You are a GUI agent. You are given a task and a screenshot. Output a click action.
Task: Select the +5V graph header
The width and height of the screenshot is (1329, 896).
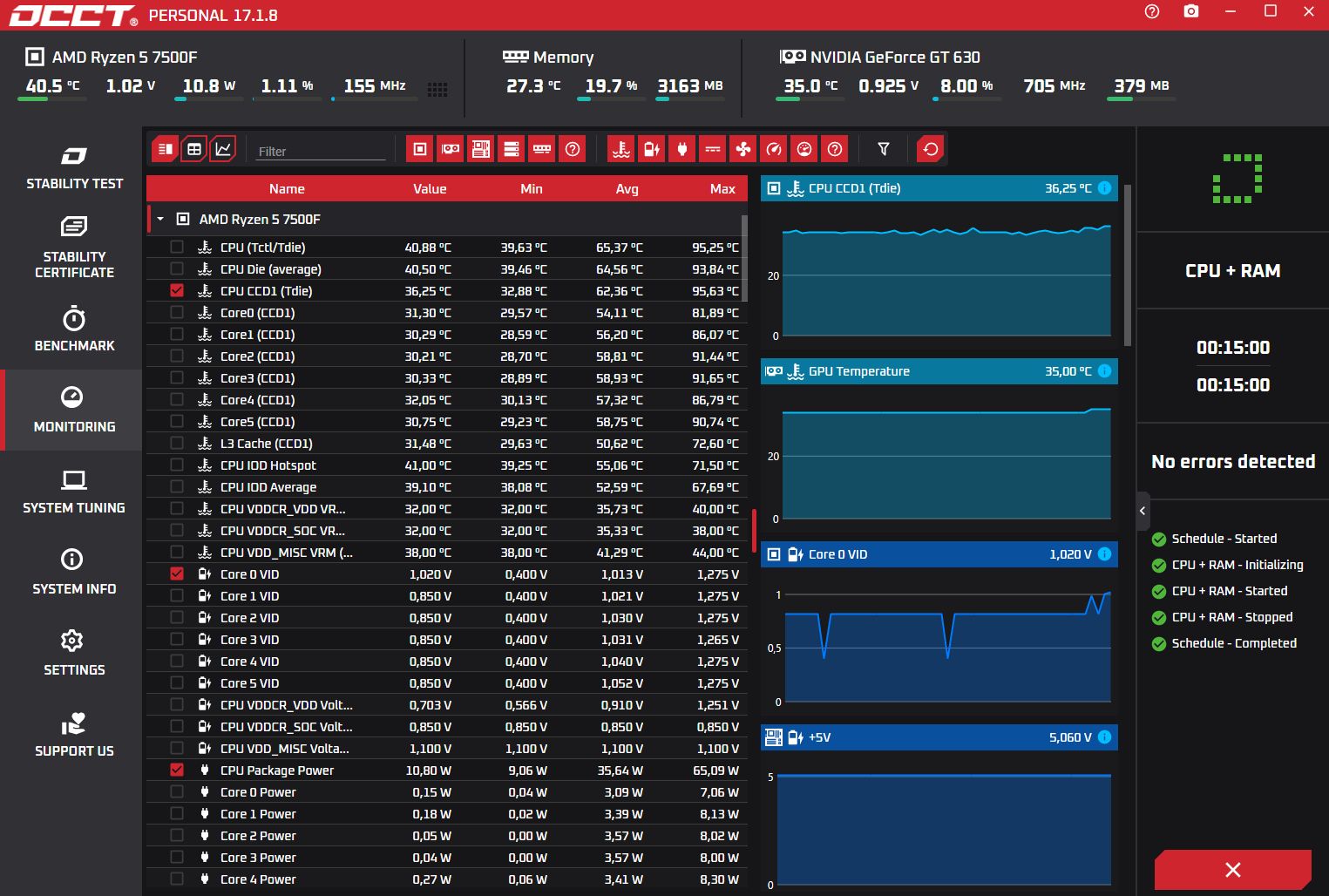click(939, 737)
